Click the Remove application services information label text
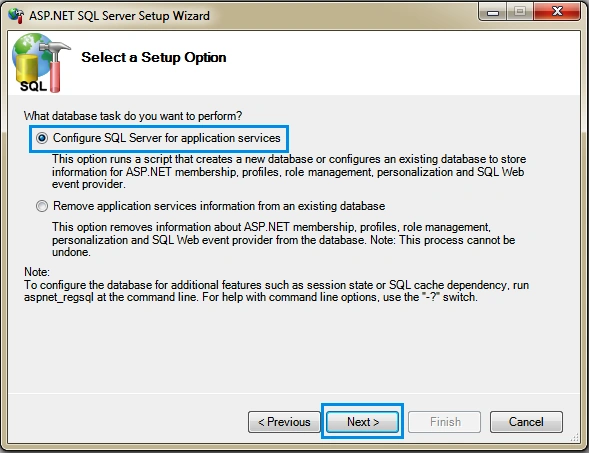The height and width of the screenshot is (453, 589). (x=219, y=206)
